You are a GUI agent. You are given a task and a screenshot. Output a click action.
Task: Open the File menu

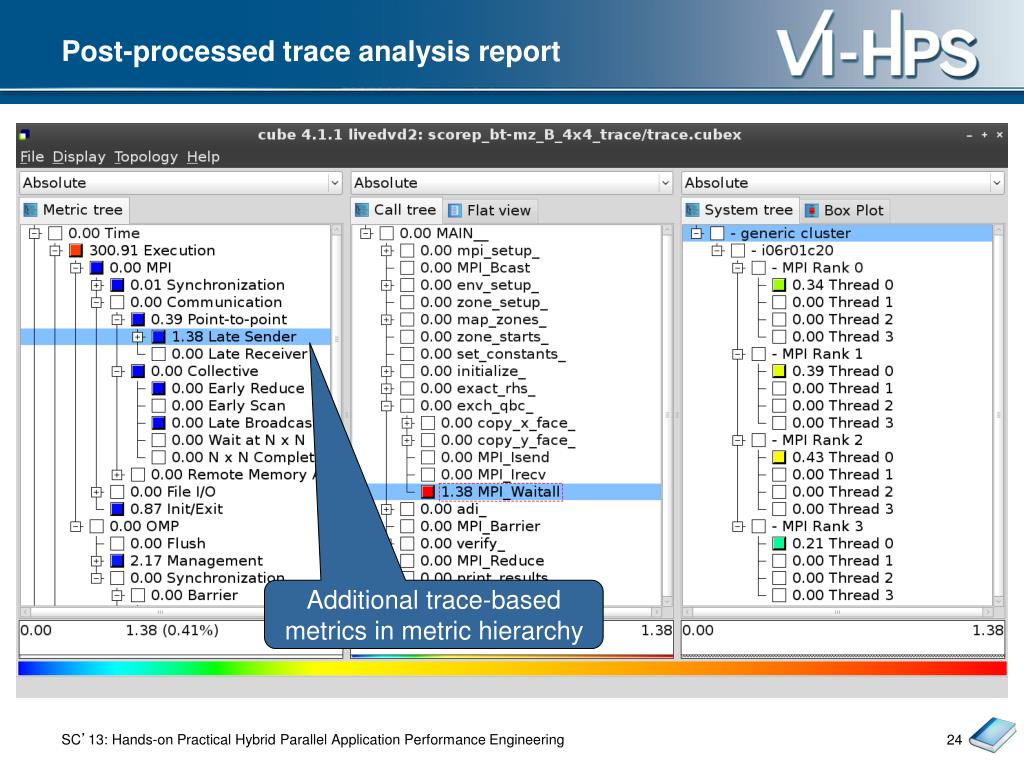32,157
